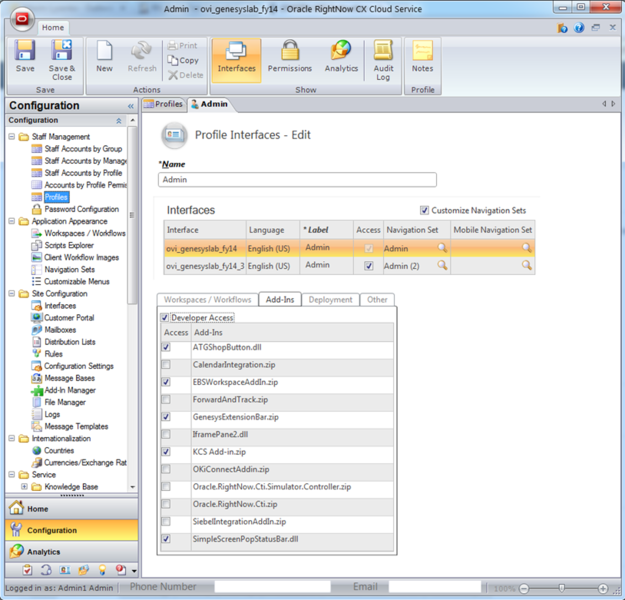Enable SiebelIntegrationAddIn.zip access
The image size is (625, 600).
[x=166, y=521]
